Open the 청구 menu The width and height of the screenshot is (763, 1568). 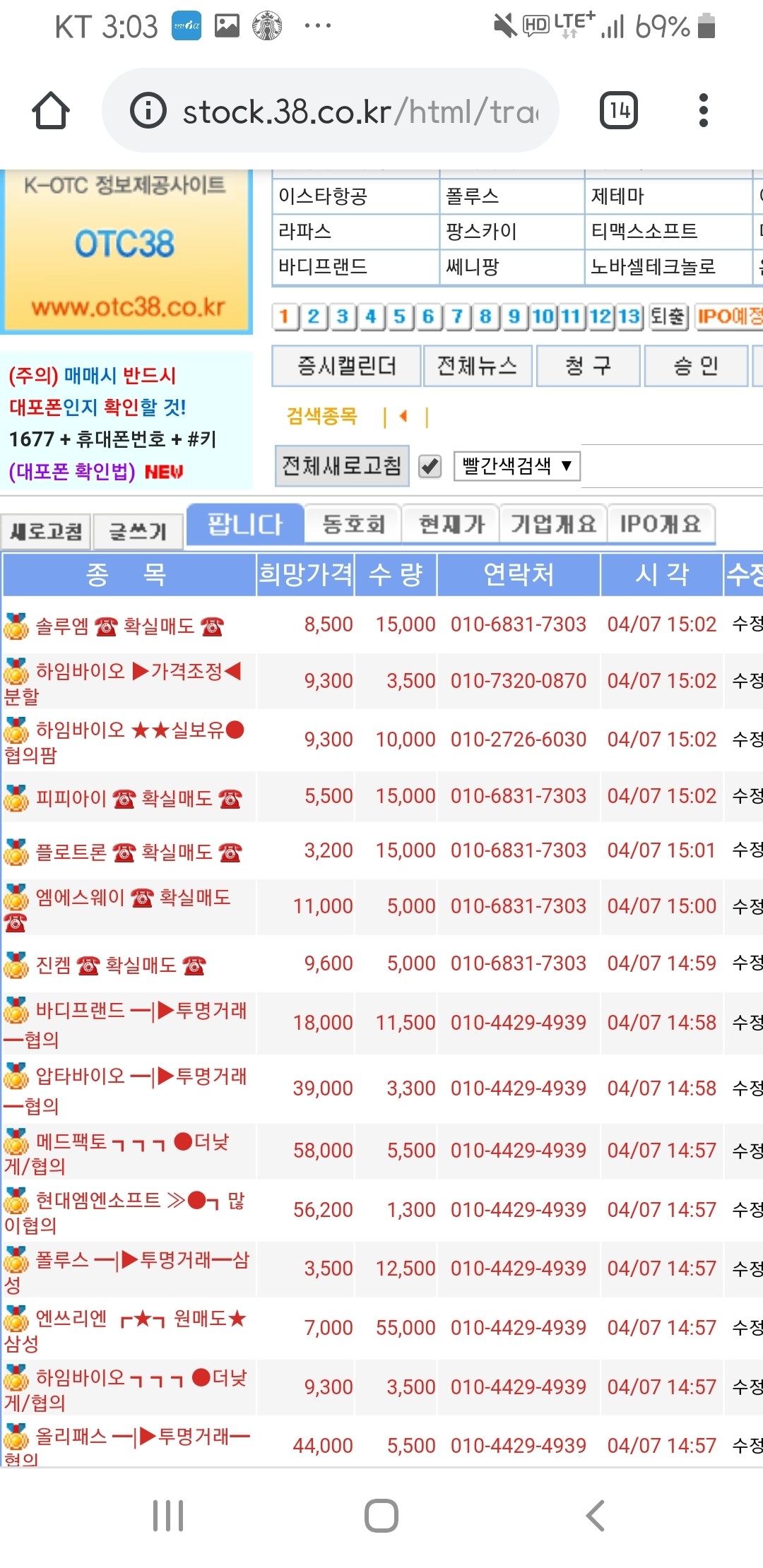point(588,366)
